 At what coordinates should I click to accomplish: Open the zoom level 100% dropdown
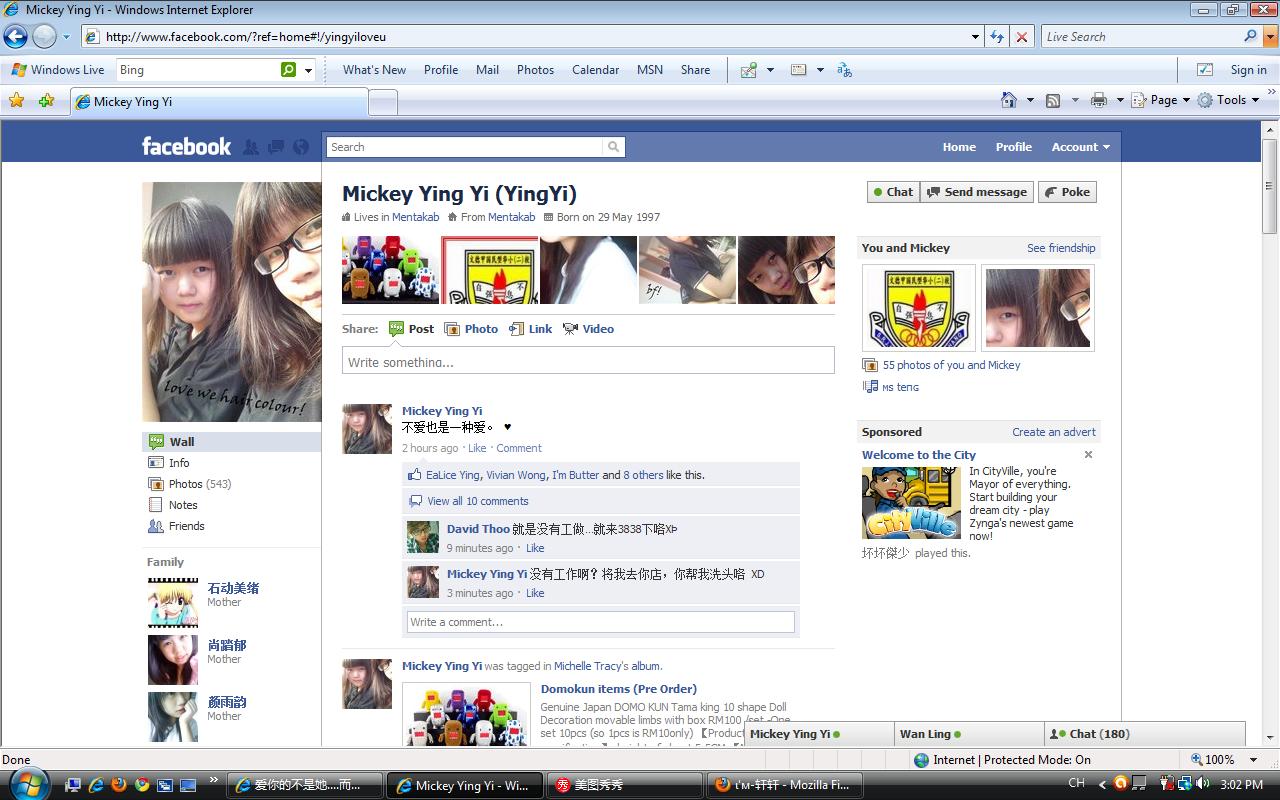click(1253, 760)
